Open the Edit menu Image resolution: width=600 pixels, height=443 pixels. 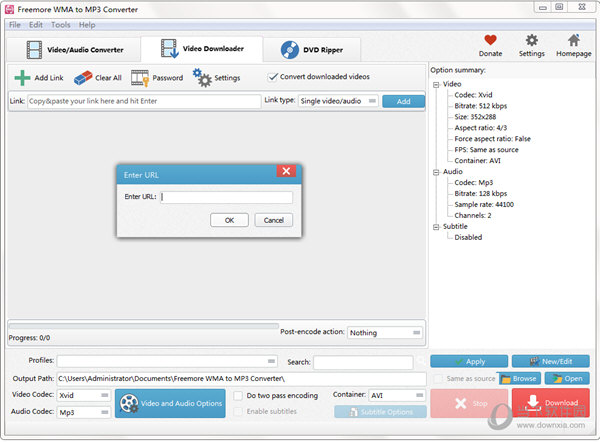tap(36, 25)
